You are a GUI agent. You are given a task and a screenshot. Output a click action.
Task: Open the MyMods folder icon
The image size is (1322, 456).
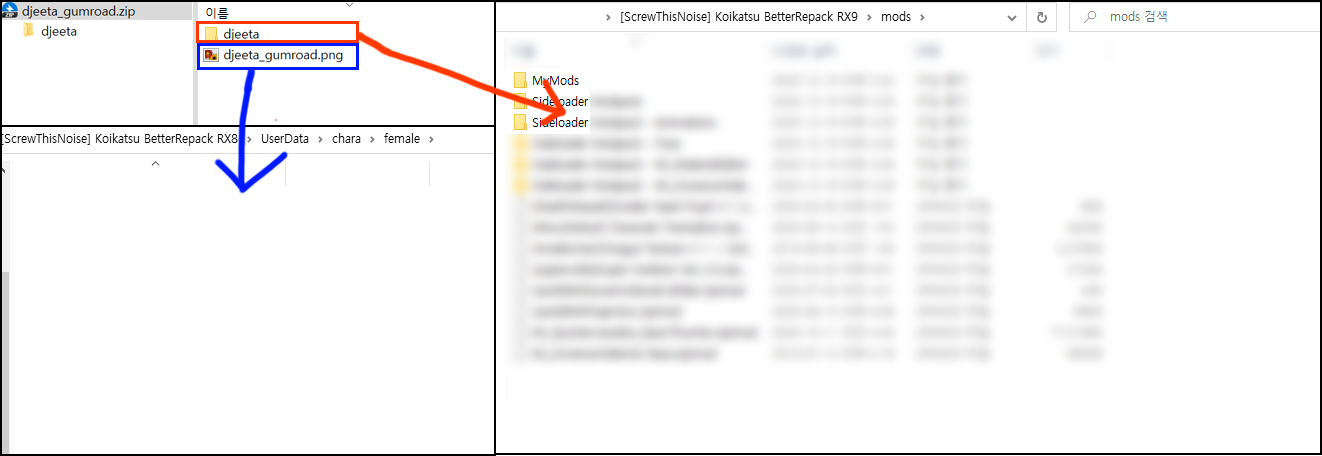[x=519, y=80]
